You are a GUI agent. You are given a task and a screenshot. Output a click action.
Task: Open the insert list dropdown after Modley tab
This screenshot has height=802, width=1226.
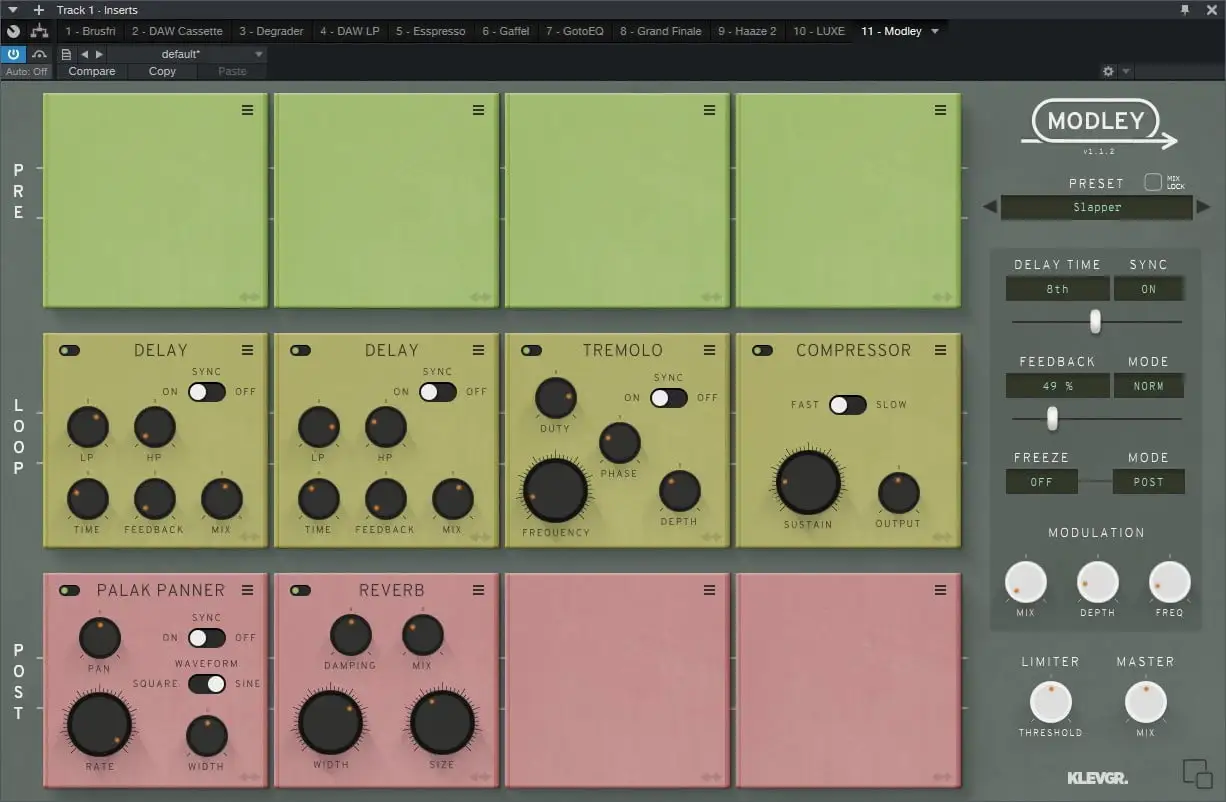[935, 31]
